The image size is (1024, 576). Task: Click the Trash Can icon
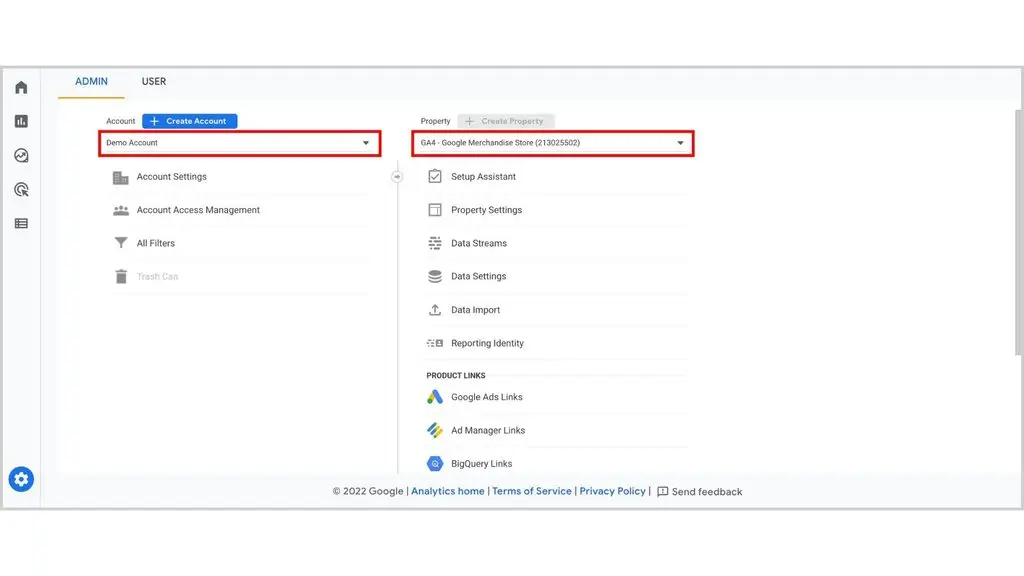[x=121, y=276]
